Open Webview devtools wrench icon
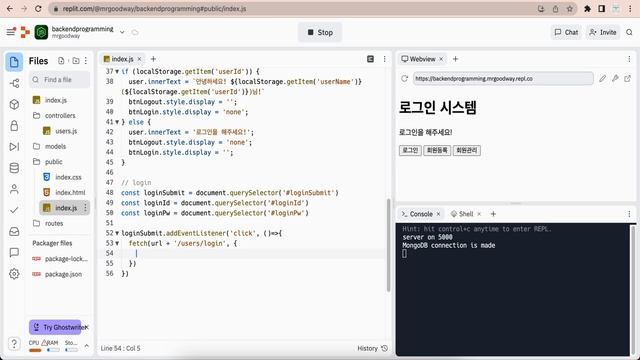The height and width of the screenshot is (360, 640). (x=615, y=78)
